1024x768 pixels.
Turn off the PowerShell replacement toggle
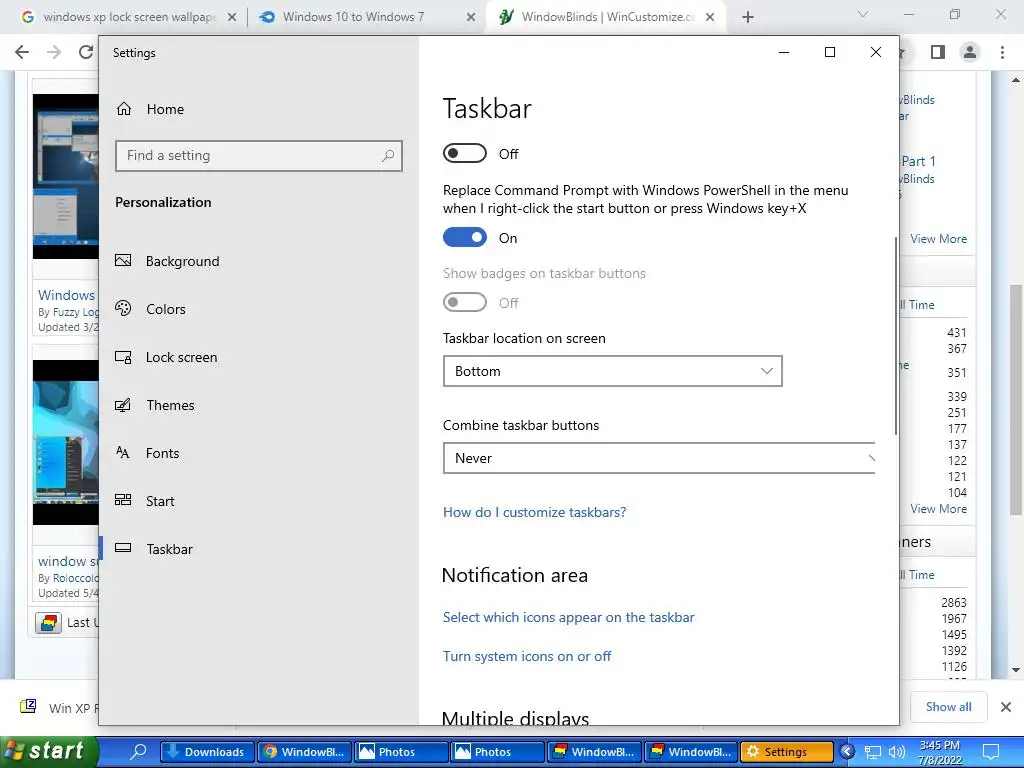(465, 237)
